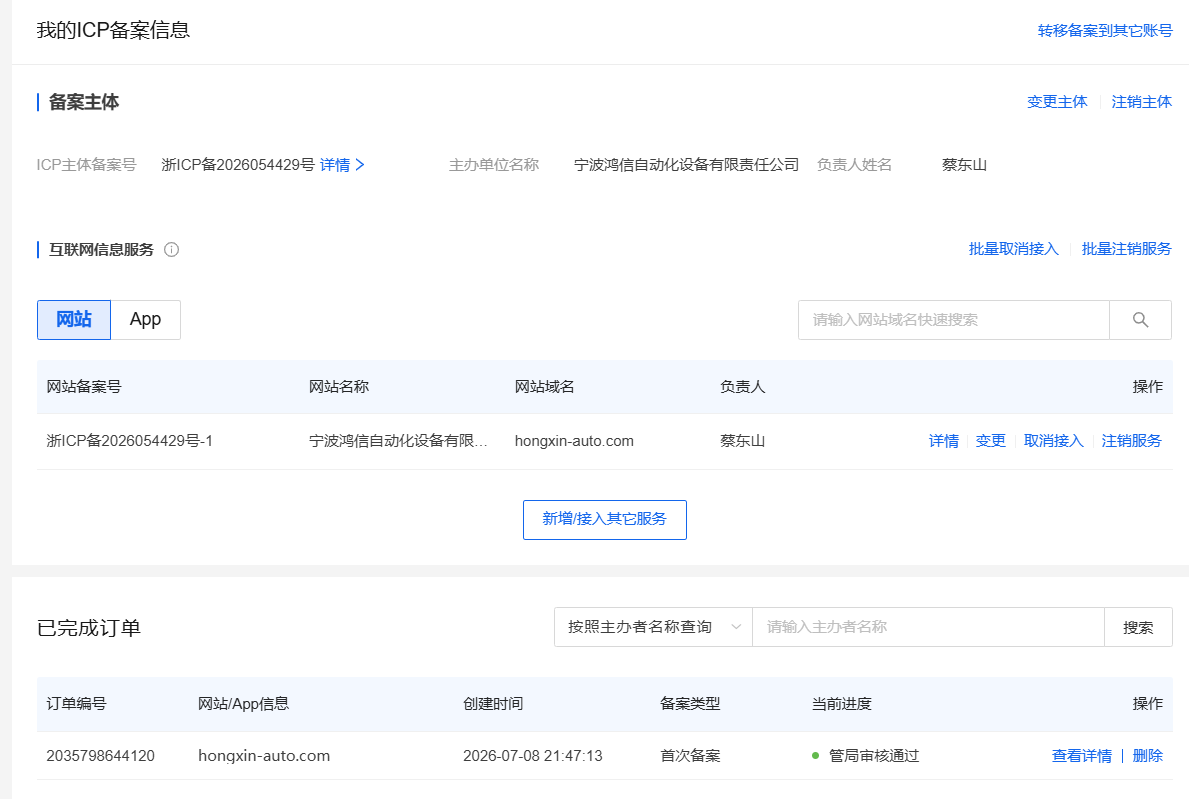Click hongxin-auto.com in the website table
Screen dimensions: 1189x799
tap(574, 441)
